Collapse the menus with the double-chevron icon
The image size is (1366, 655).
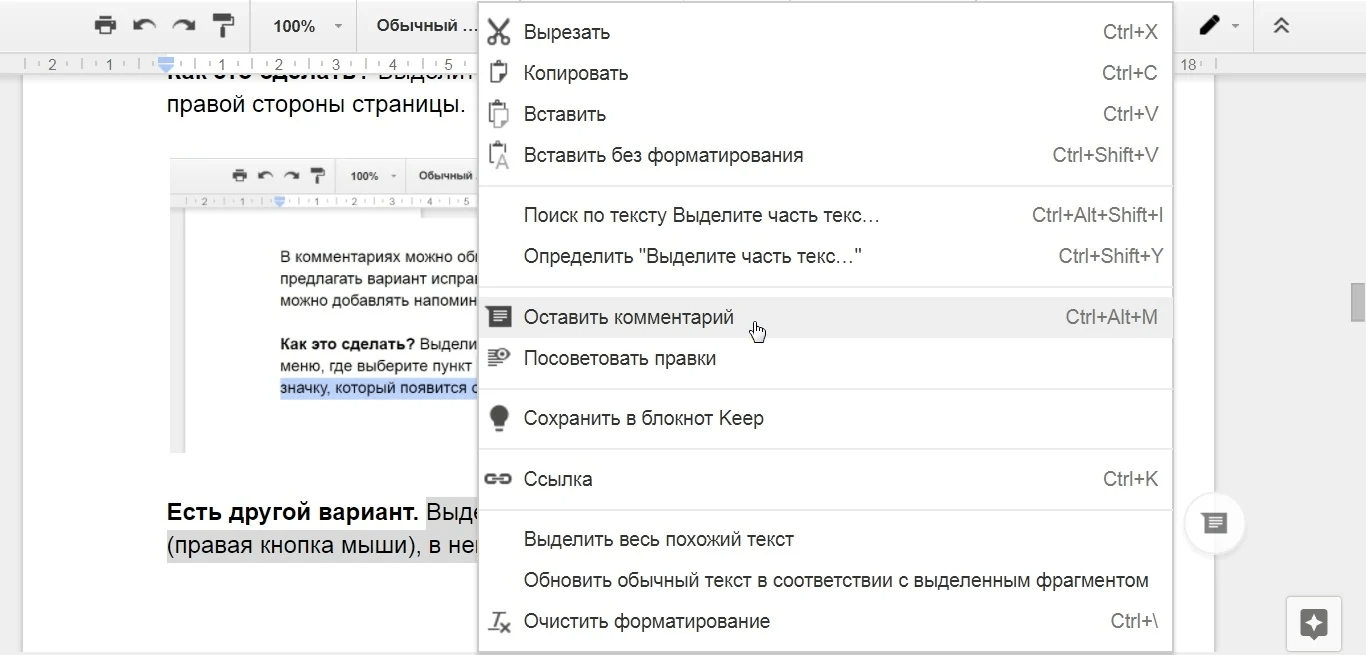point(1281,25)
